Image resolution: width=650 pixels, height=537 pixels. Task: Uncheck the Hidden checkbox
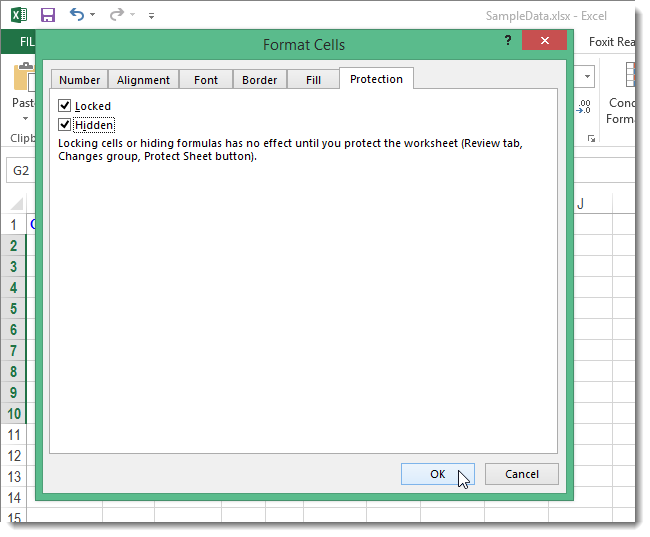[x=65, y=124]
